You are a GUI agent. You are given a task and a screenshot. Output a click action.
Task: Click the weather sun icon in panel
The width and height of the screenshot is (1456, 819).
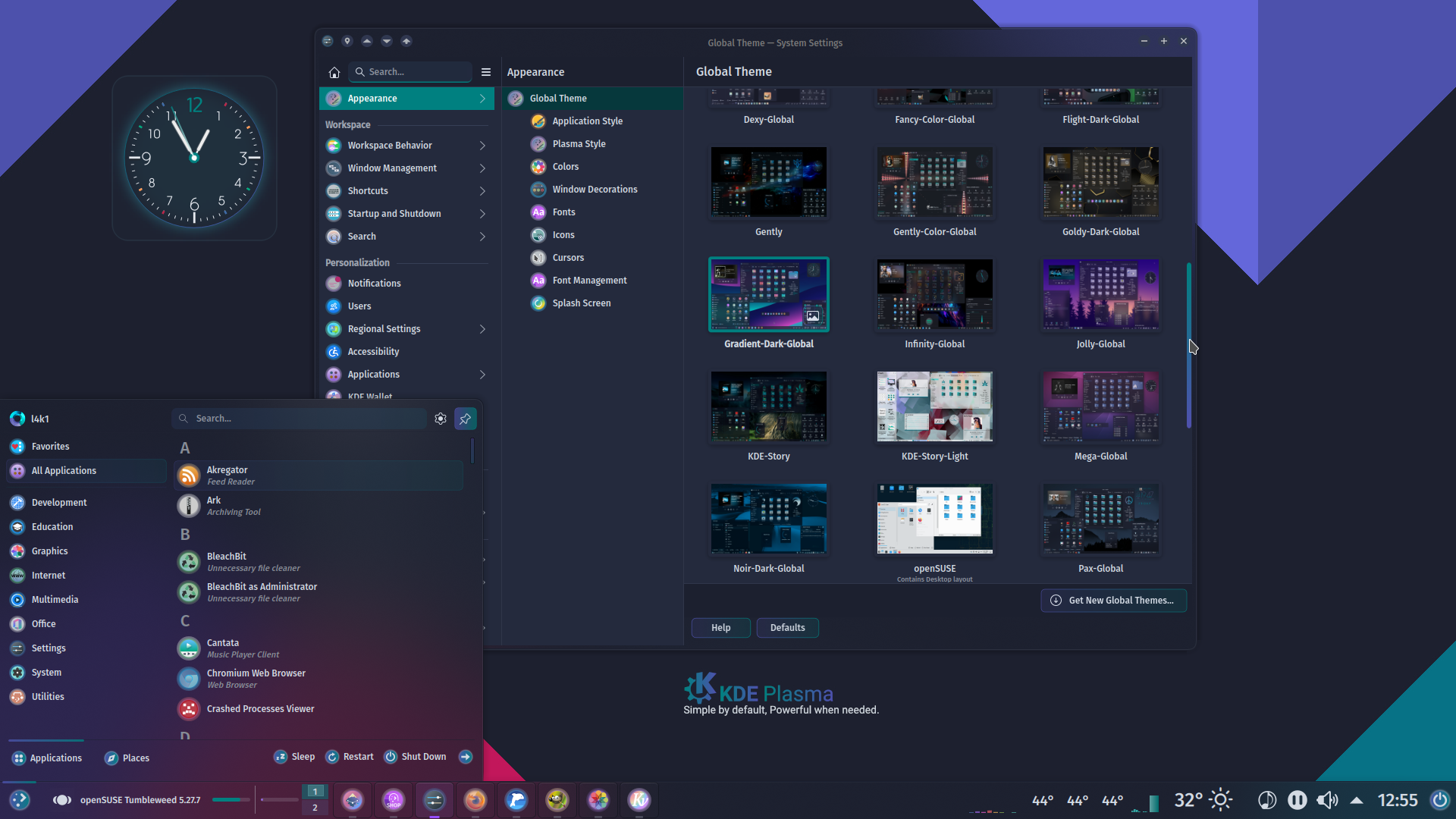point(1221,800)
